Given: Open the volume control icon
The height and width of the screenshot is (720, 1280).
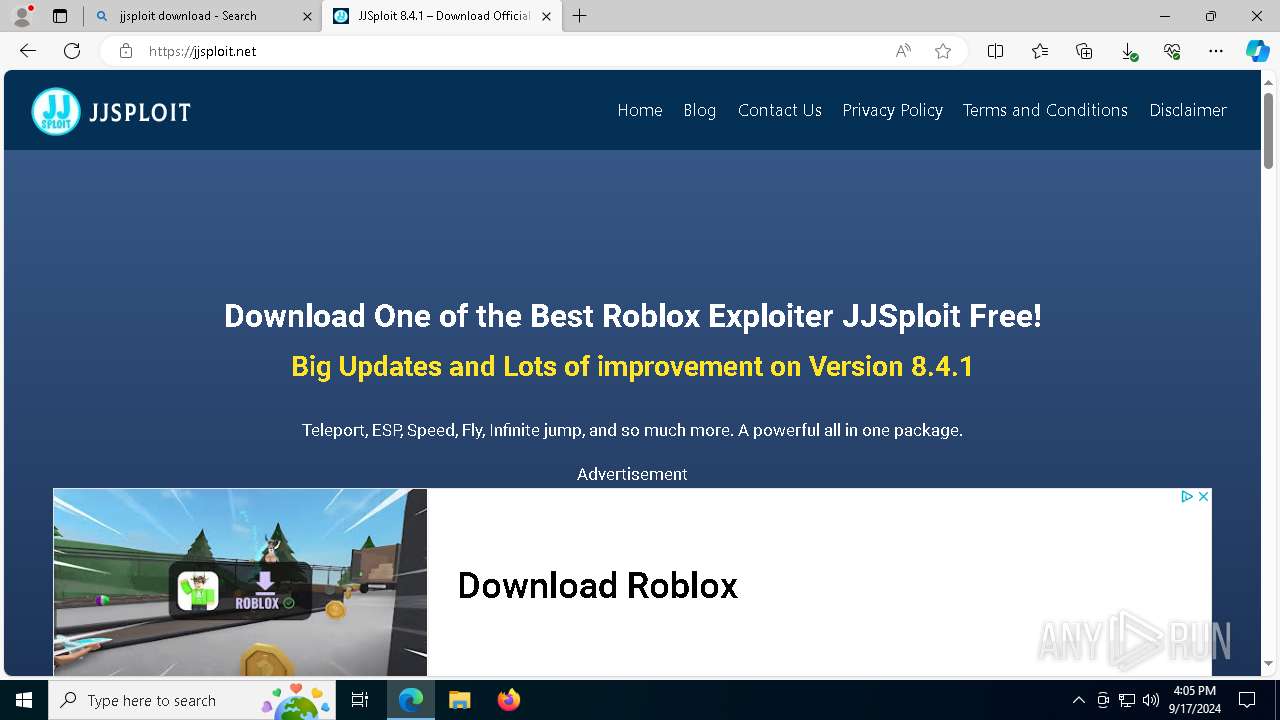Looking at the screenshot, I should [1151, 700].
